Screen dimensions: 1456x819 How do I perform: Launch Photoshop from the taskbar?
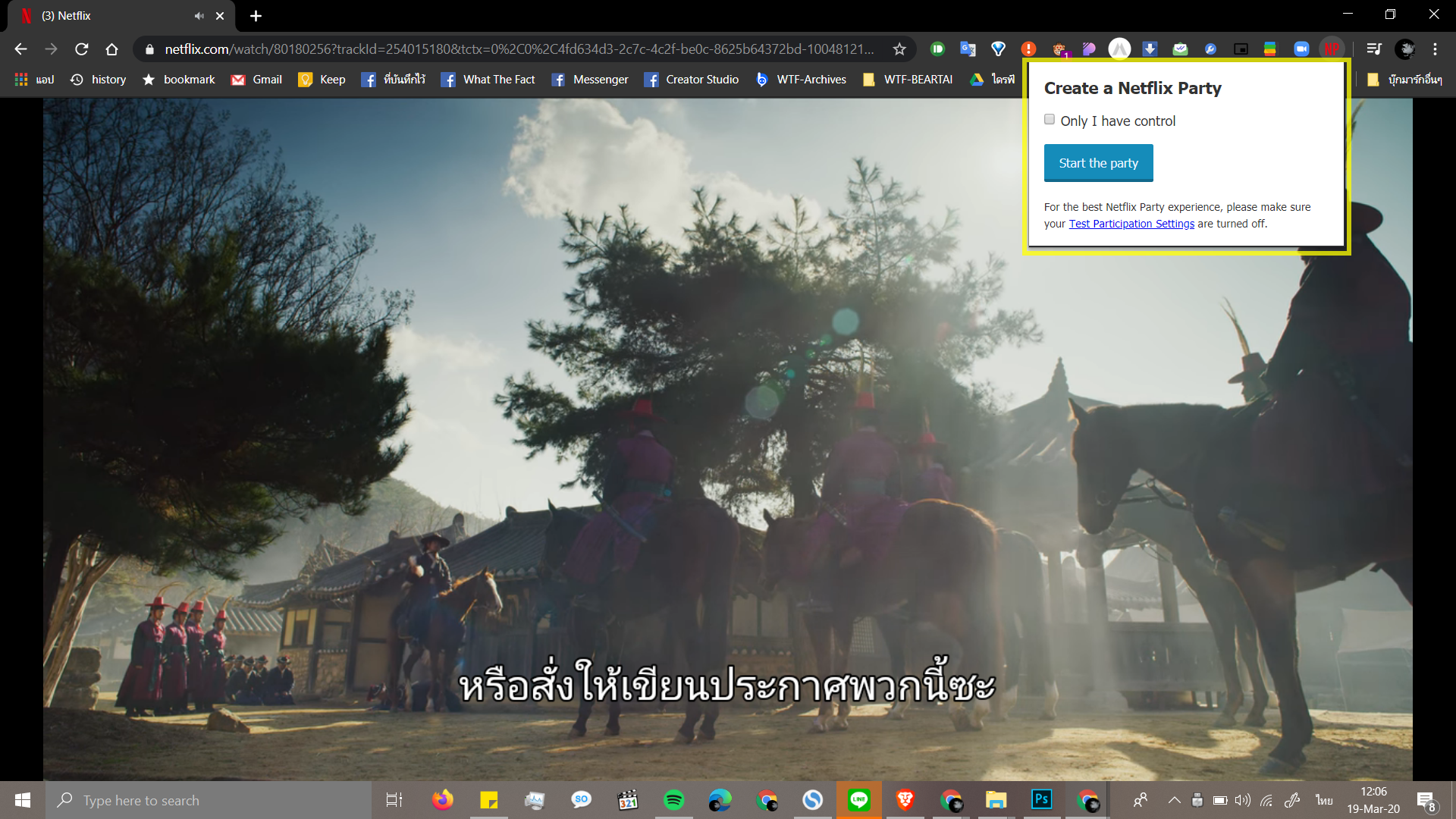(1042, 800)
